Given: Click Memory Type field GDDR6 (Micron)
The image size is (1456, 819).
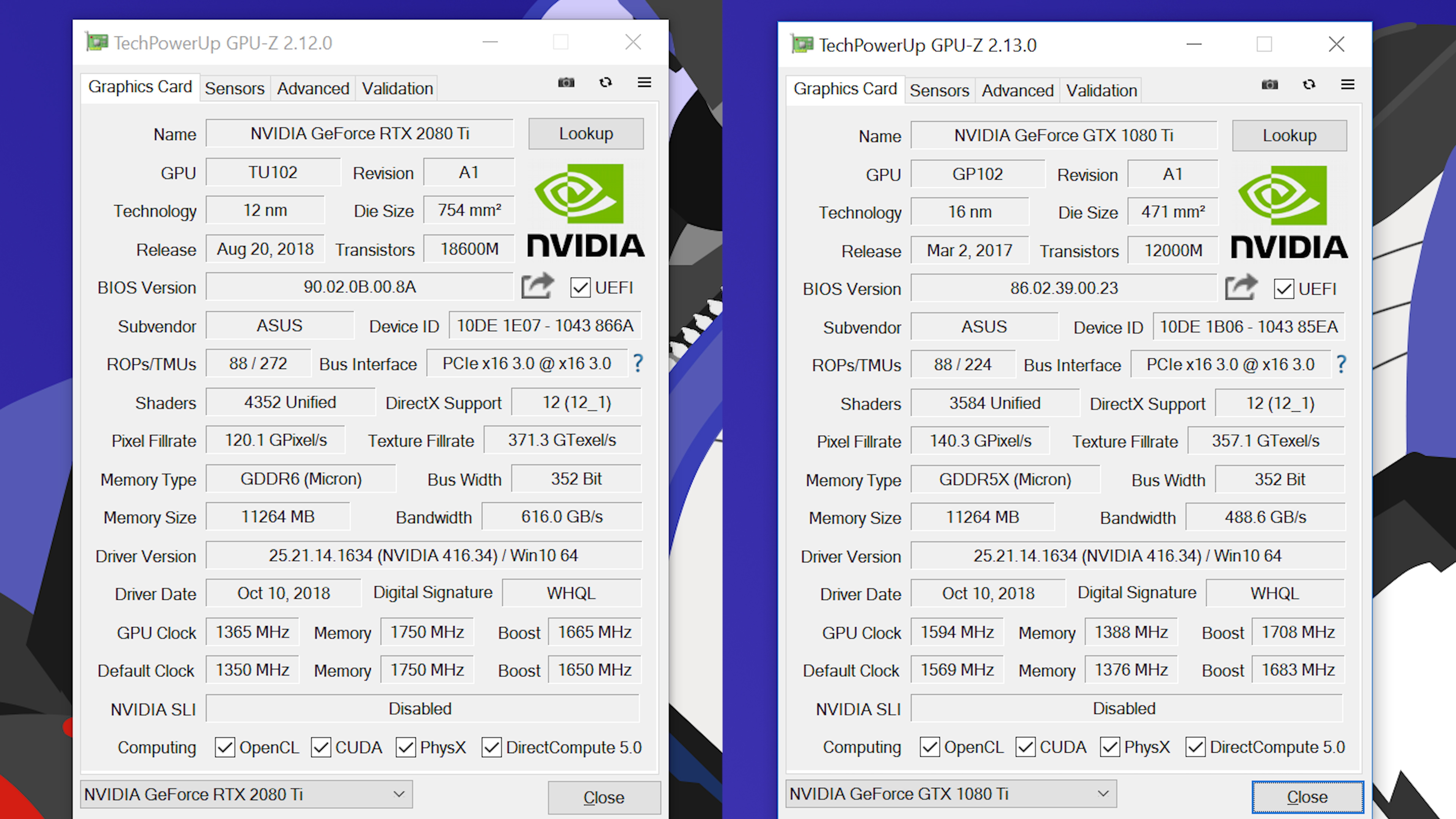Looking at the screenshot, I should pos(301,479).
